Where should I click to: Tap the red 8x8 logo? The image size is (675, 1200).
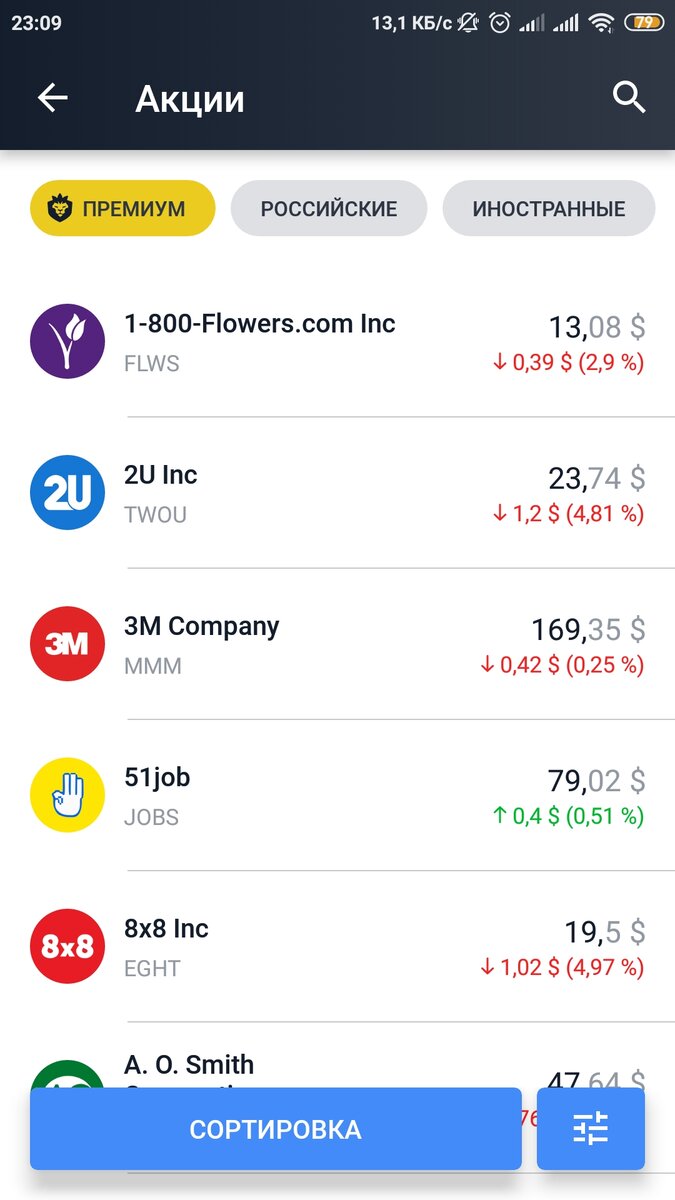point(67,946)
